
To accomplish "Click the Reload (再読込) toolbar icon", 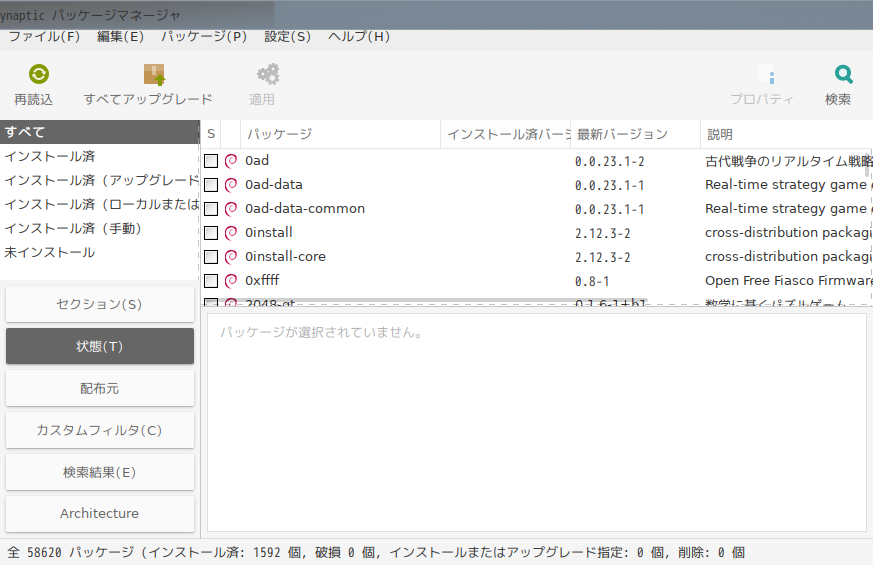I will 38,74.
